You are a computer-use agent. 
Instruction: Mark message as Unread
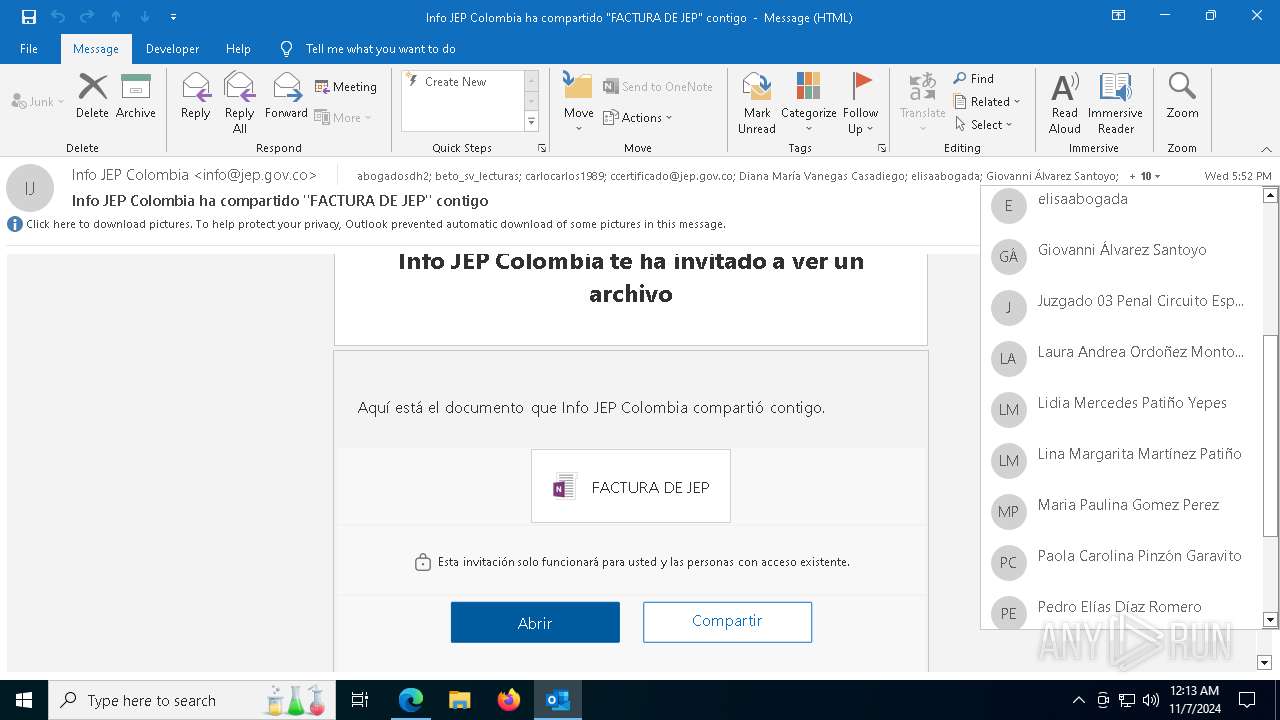757,103
